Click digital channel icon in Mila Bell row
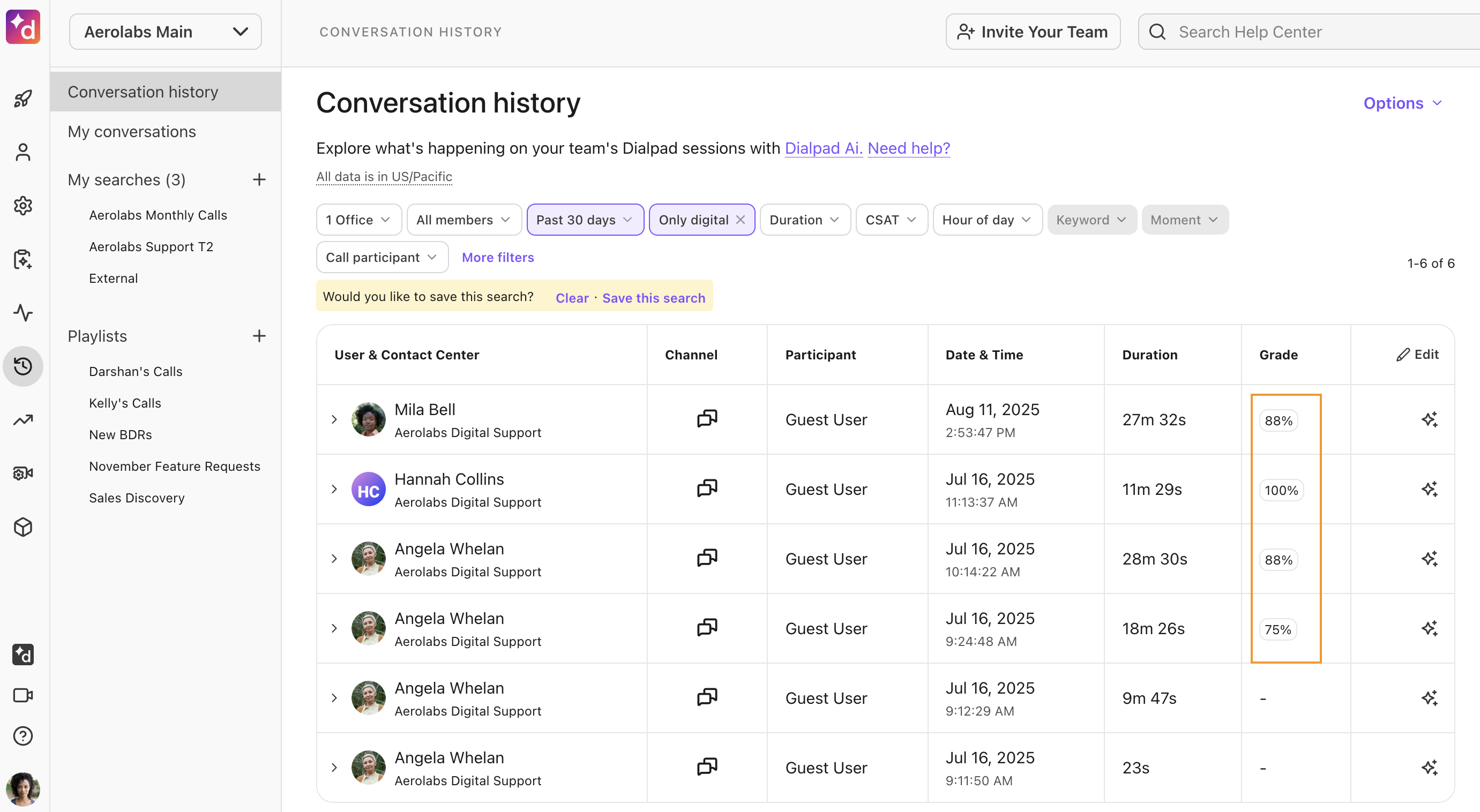 point(707,419)
